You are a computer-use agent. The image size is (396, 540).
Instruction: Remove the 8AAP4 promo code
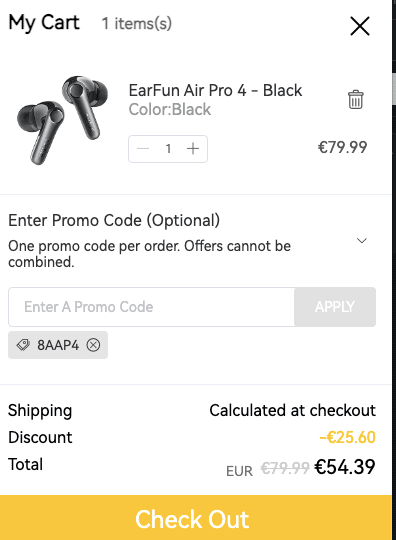[x=93, y=345]
